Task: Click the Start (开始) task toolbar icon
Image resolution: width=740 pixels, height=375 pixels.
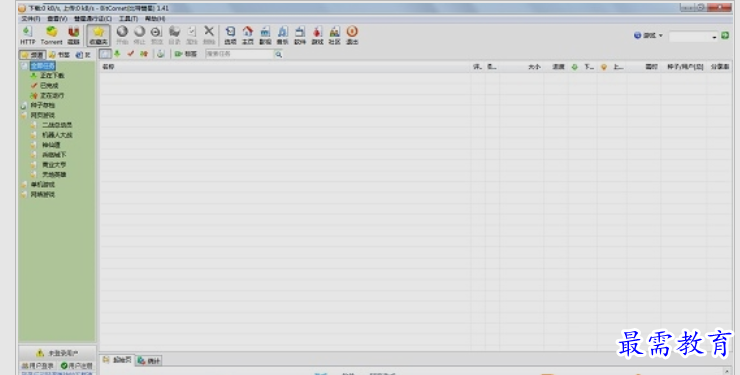Action: 122,35
